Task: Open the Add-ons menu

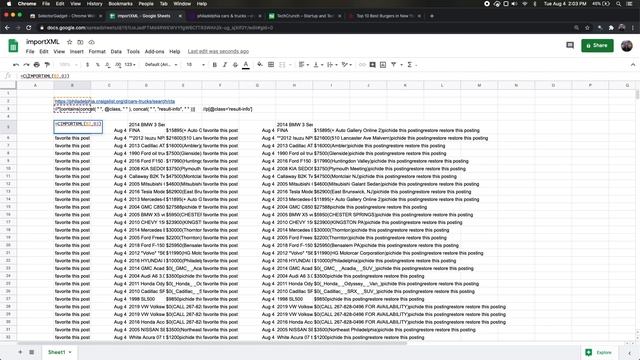Action: pyautogui.click(x=154, y=51)
